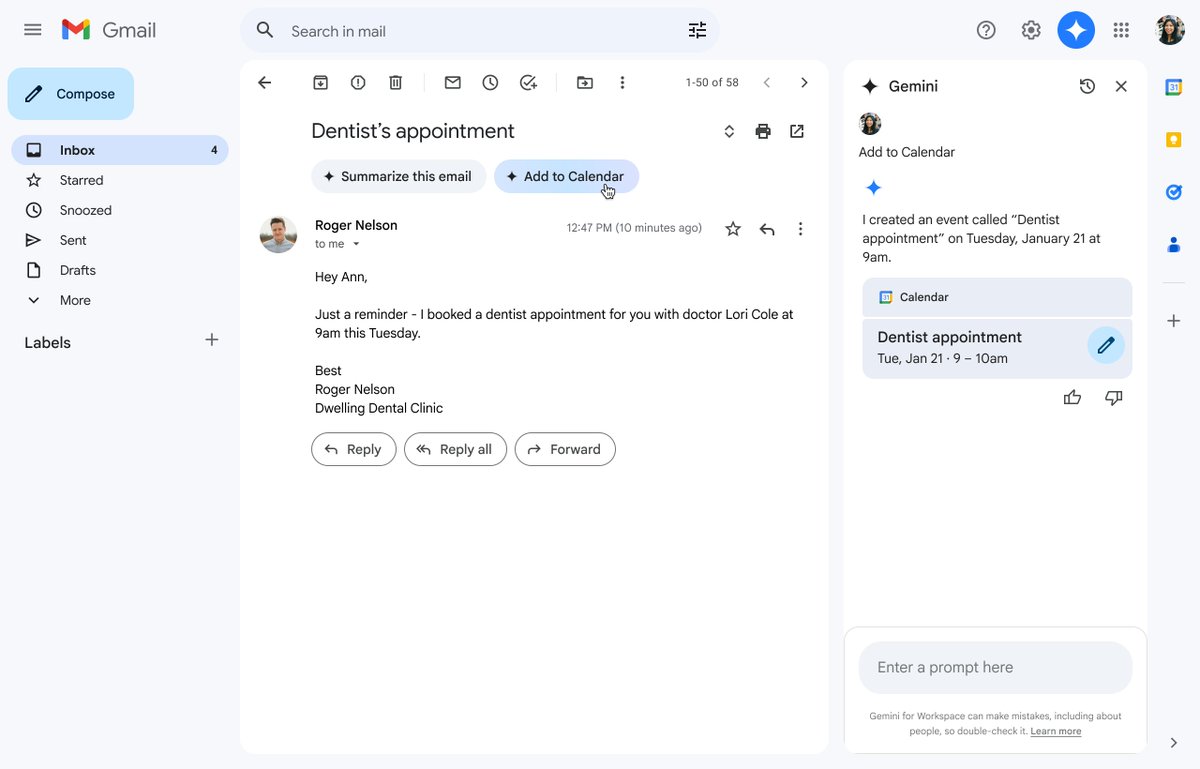The height and width of the screenshot is (769, 1200).
Task: Give thumbs down on Gemini's response
Action: tap(1113, 397)
